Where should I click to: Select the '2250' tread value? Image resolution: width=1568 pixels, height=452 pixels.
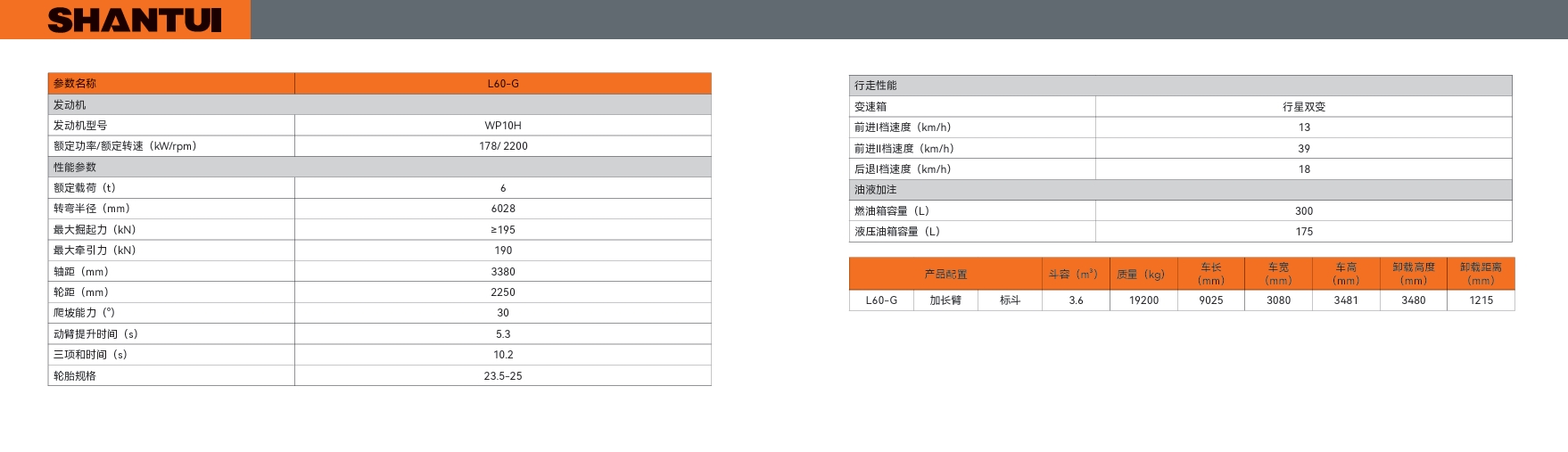click(x=503, y=292)
